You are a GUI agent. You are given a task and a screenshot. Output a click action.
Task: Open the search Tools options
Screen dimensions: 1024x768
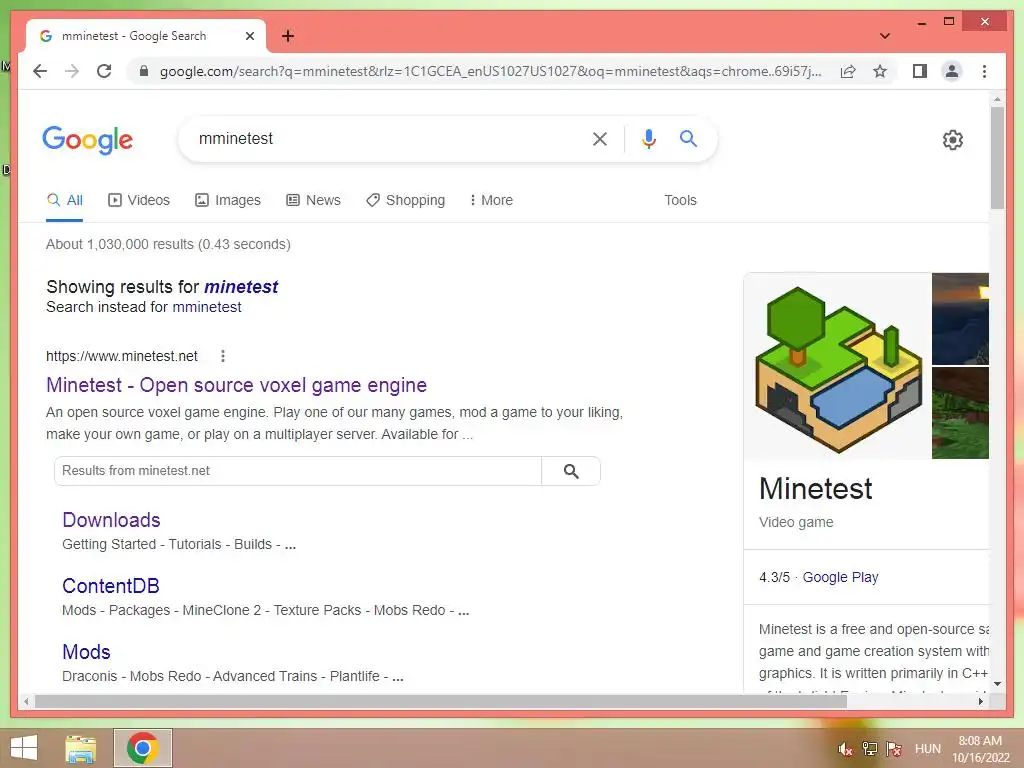(x=680, y=200)
